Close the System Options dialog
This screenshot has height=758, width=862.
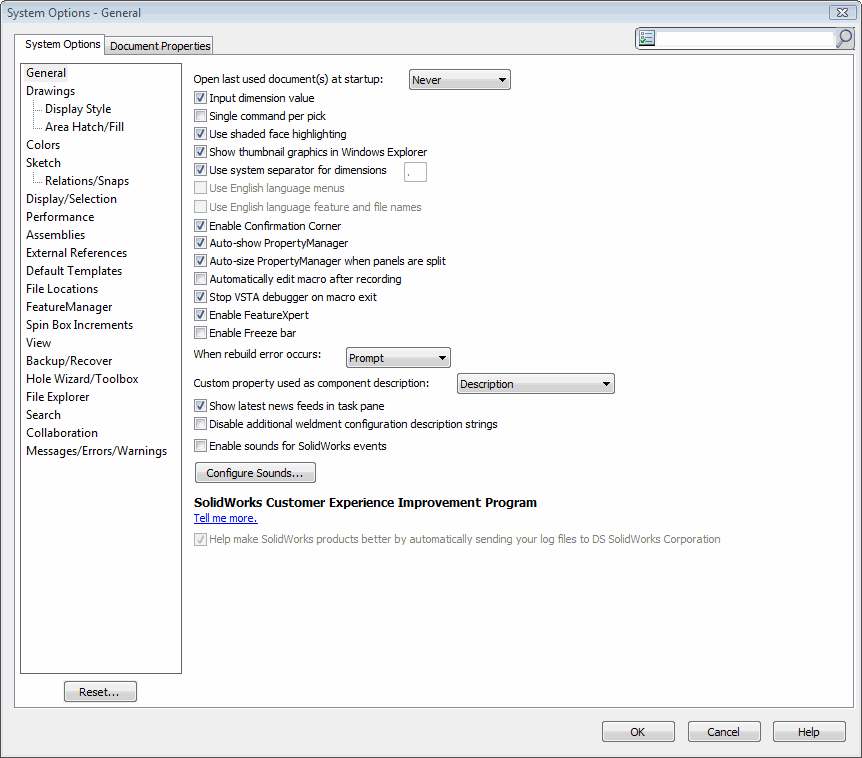click(x=842, y=12)
